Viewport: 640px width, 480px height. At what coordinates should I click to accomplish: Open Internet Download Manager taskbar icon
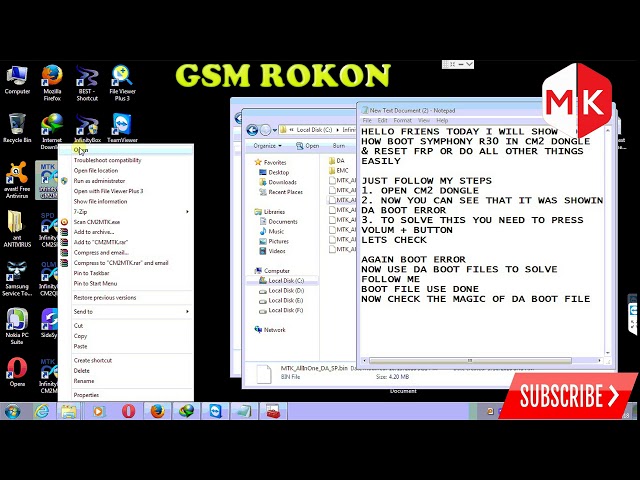click(186, 411)
